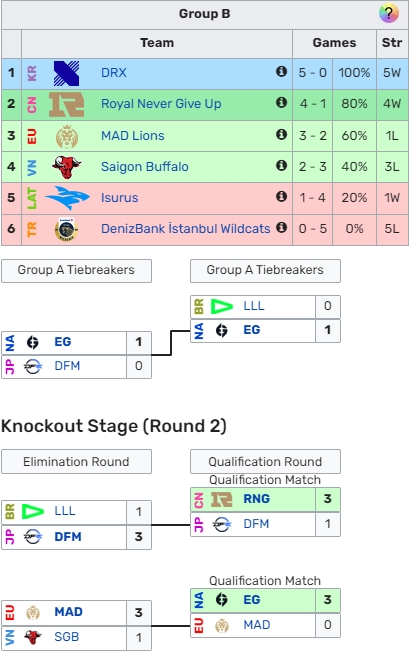
Task: Click the Saigon Buffalo bull logo in standings
Action: tap(67, 167)
